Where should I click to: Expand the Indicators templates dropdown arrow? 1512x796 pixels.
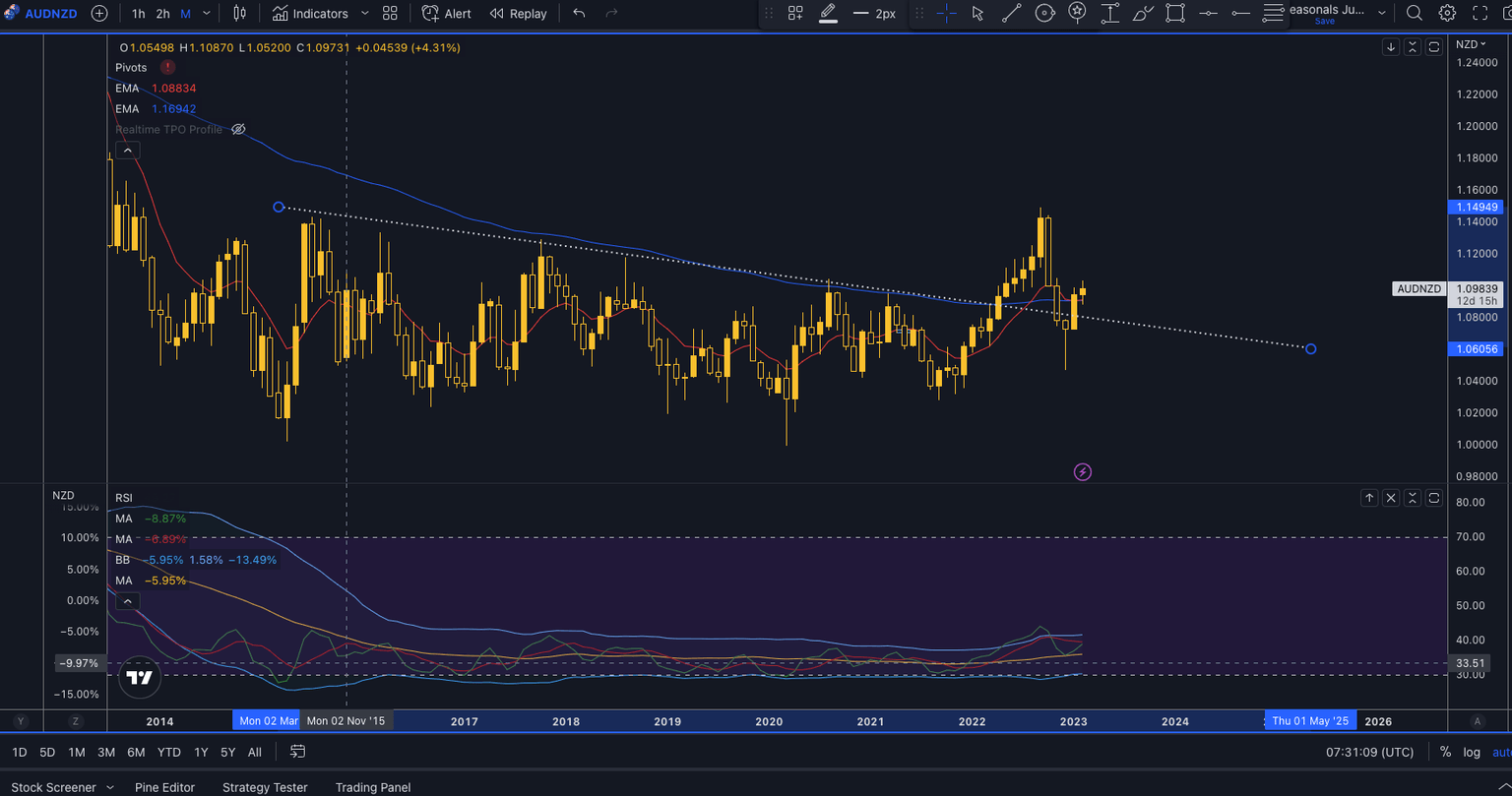[x=363, y=14]
